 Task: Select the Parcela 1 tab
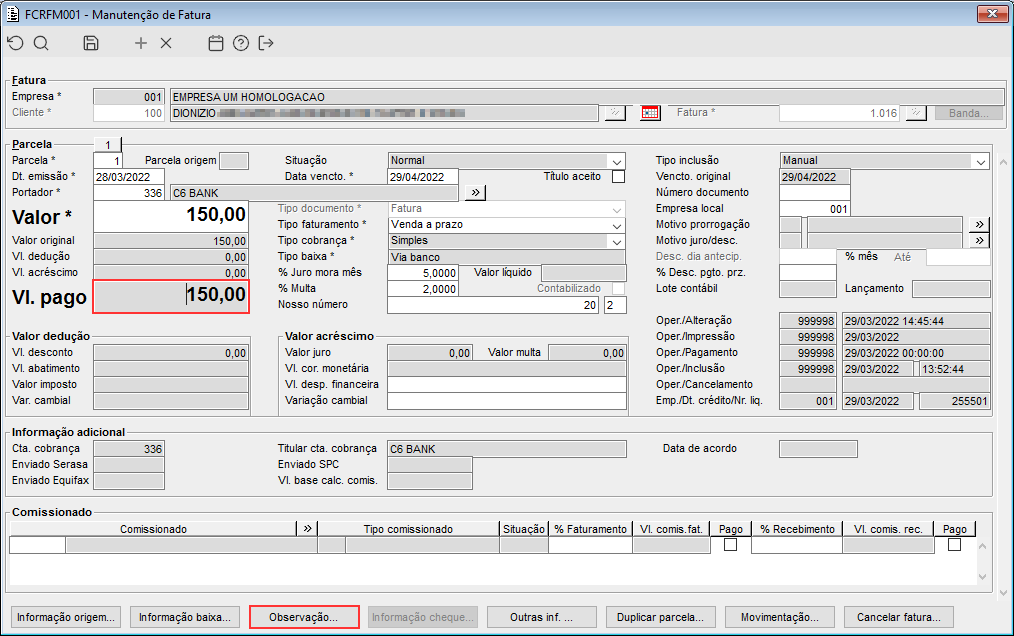[108, 144]
